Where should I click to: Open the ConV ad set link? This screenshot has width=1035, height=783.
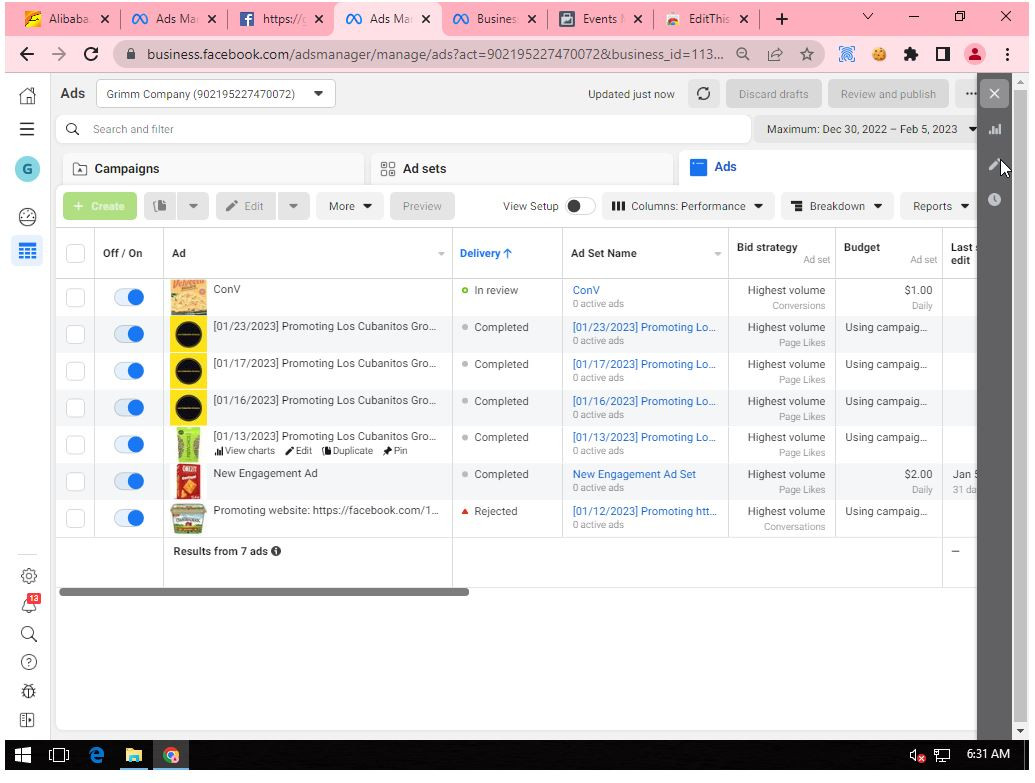point(585,290)
